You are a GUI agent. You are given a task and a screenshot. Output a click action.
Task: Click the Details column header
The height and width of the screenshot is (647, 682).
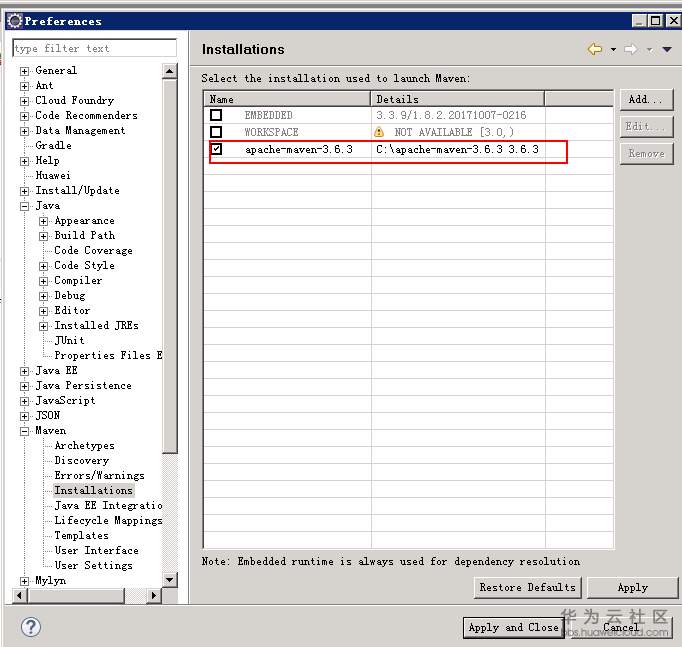point(458,99)
